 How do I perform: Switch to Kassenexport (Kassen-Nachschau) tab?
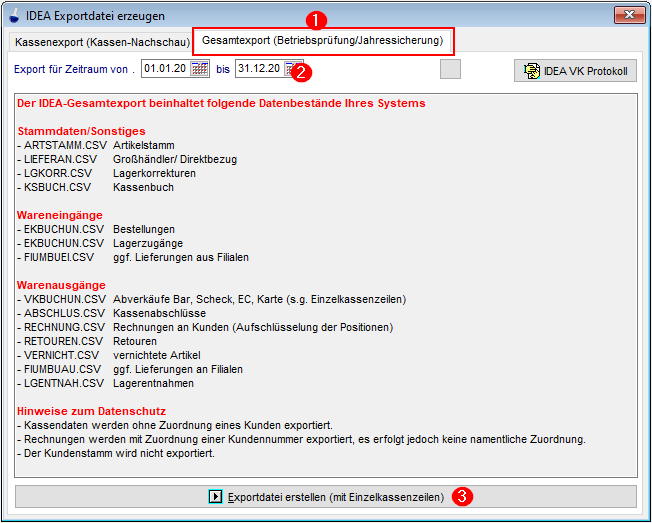coord(102,42)
